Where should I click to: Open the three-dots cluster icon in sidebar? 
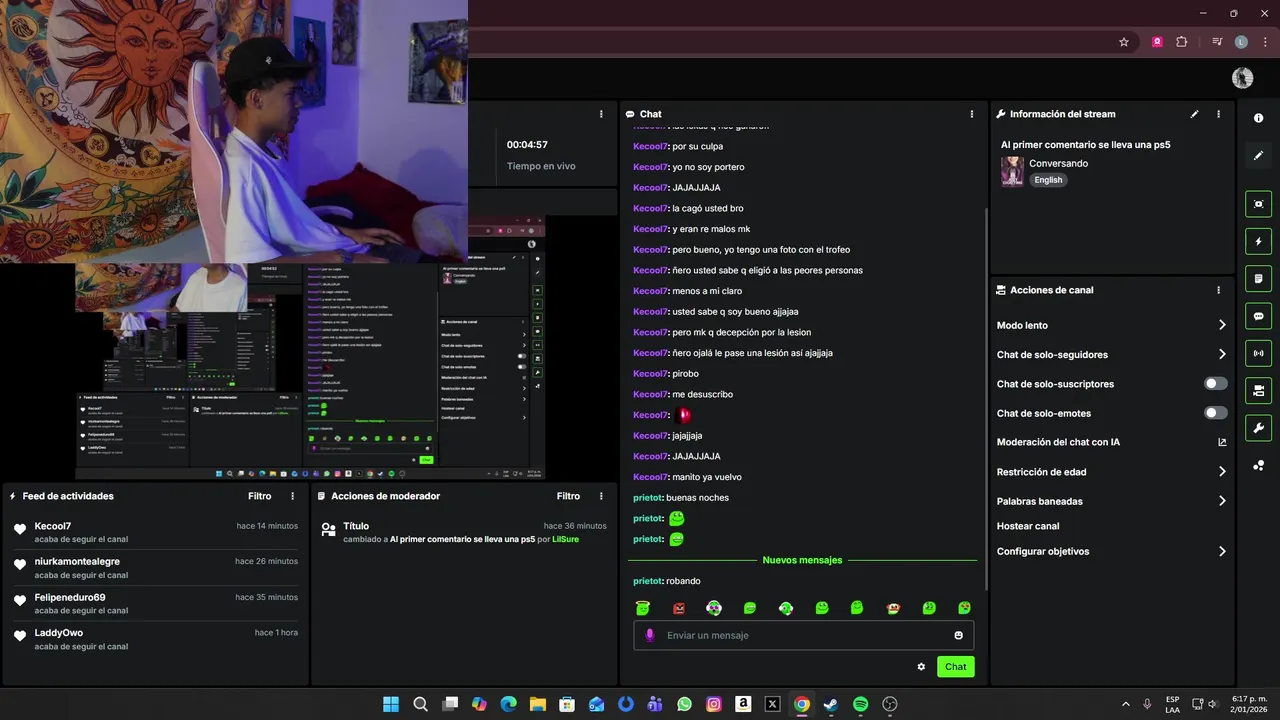pyautogui.click(x=1258, y=465)
